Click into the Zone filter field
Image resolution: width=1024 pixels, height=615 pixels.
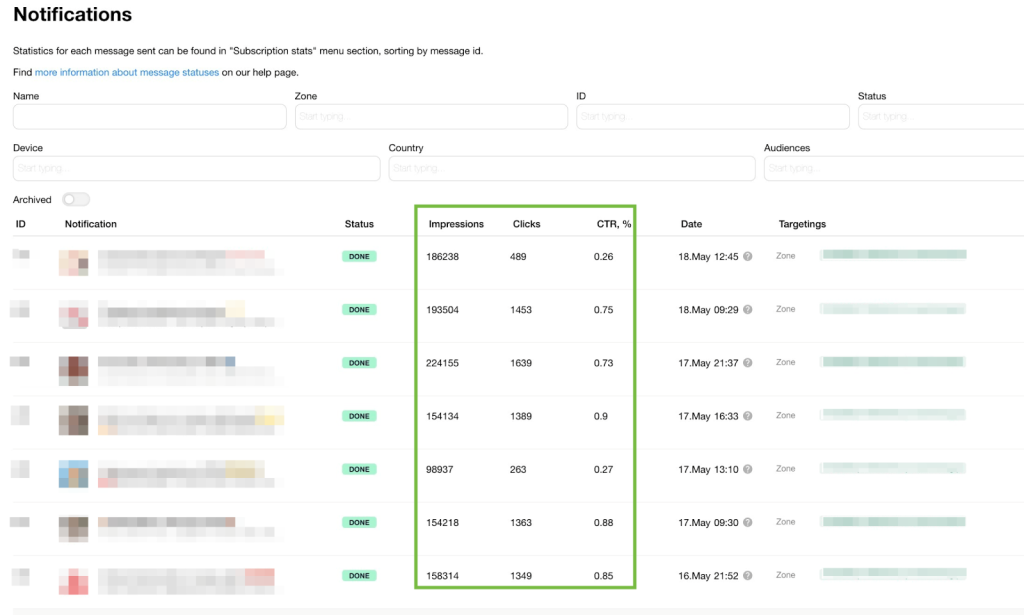(x=430, y=116)
